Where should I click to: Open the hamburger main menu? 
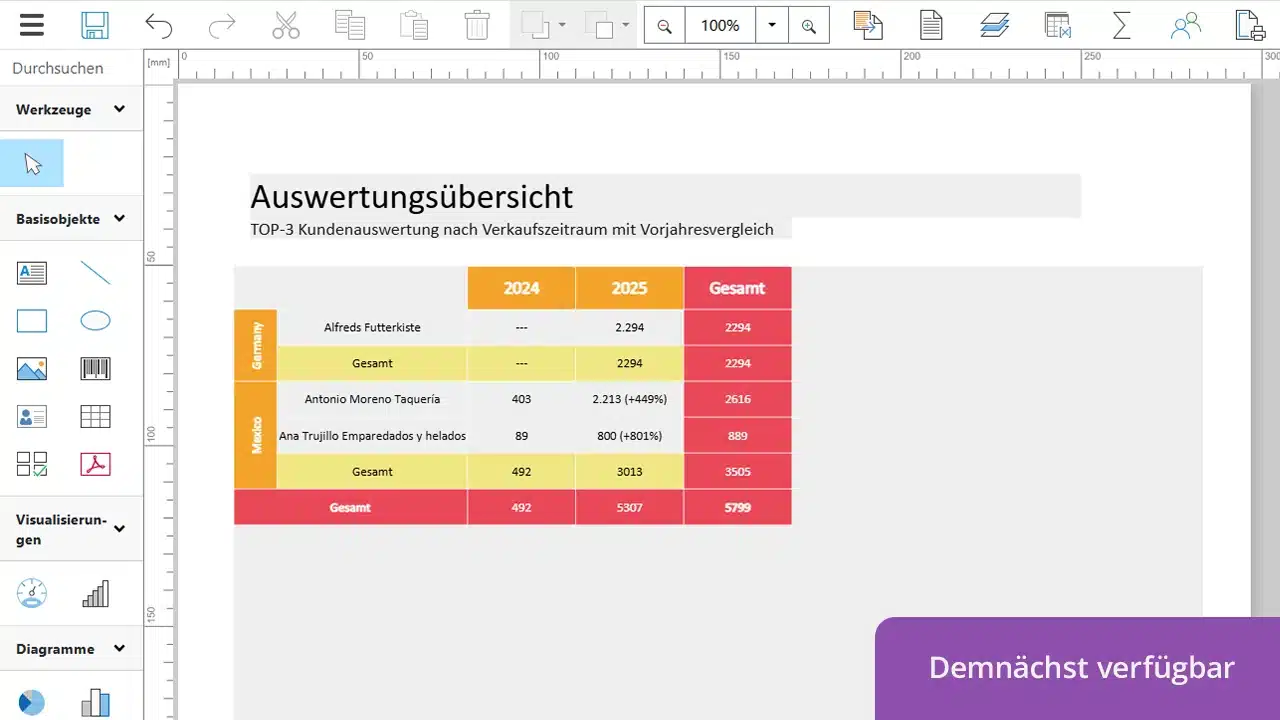coord(31,25)
